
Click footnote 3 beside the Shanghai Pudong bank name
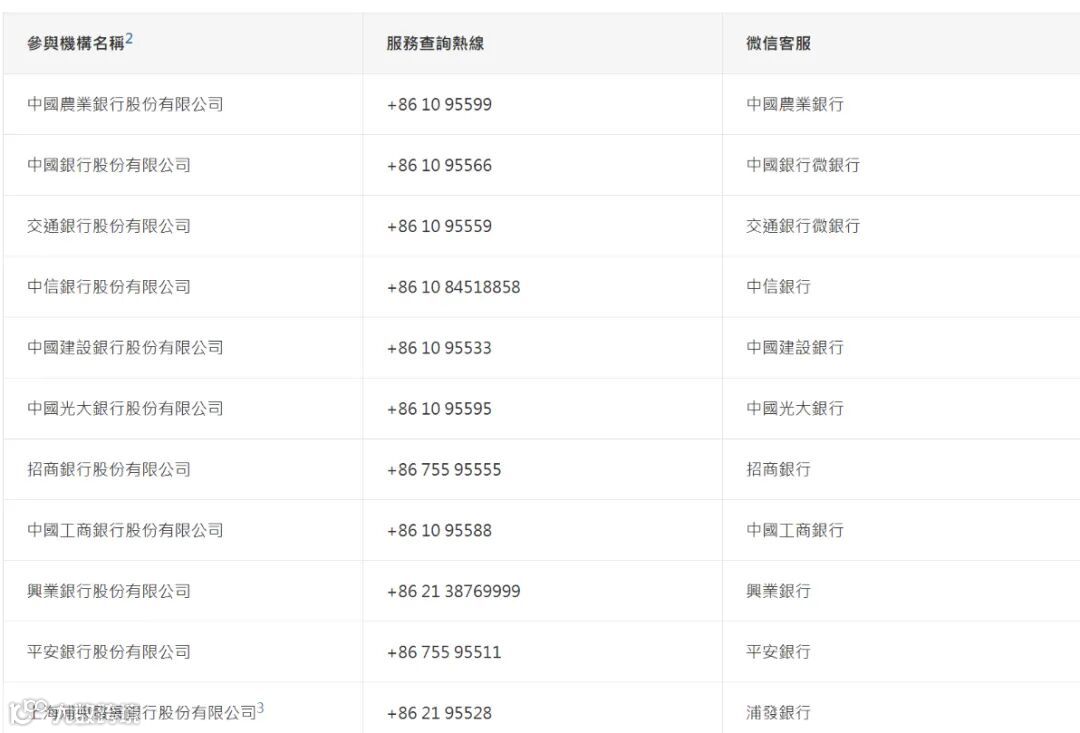click(x=260, y=708)
